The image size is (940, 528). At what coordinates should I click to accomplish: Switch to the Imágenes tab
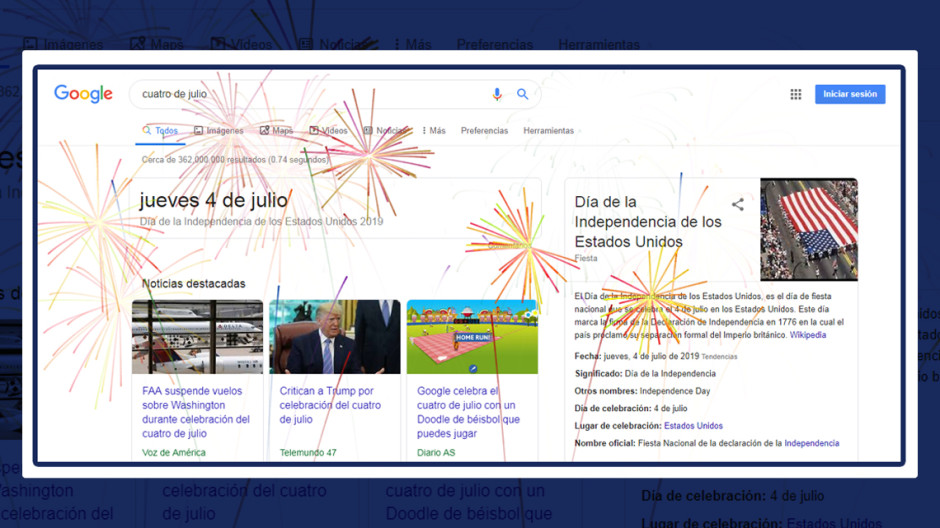pos(219,131)
